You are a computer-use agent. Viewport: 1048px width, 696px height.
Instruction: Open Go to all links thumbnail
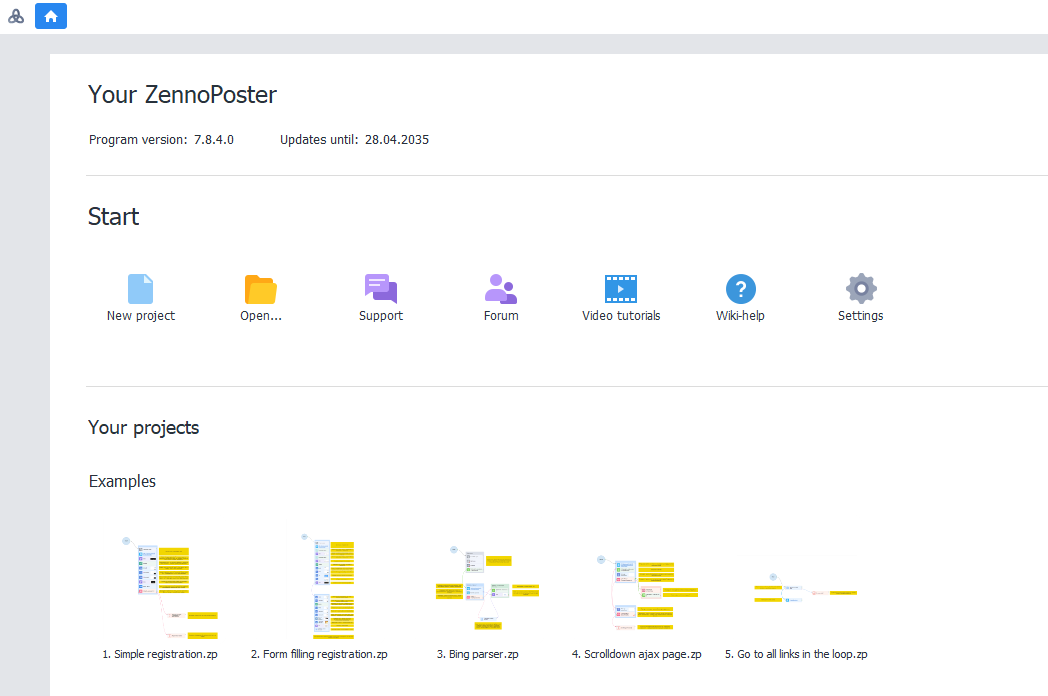click(x=805, y=588)
